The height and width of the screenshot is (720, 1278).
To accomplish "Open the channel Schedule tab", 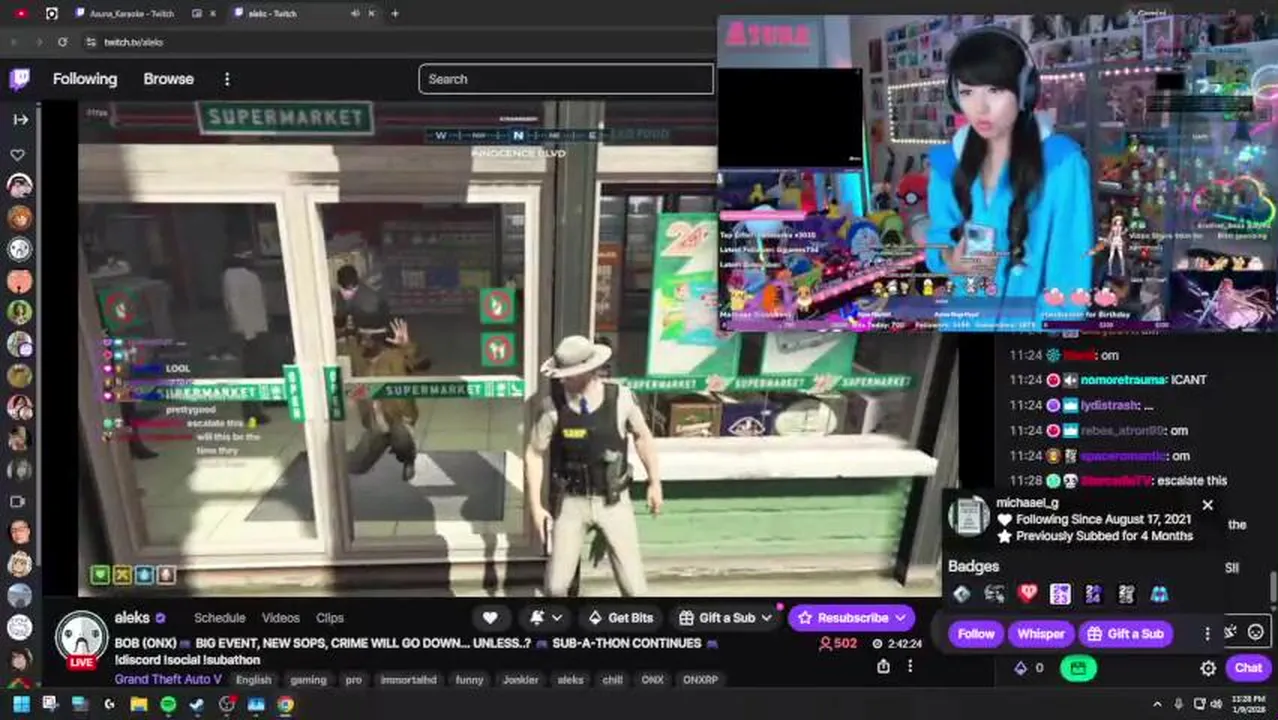I will [219, 618].
